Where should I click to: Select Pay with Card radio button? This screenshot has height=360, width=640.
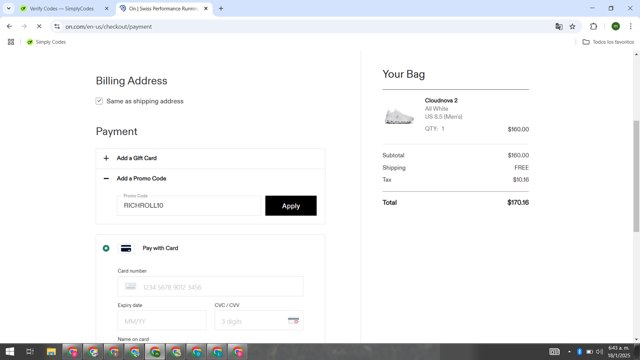click(106, 248)
